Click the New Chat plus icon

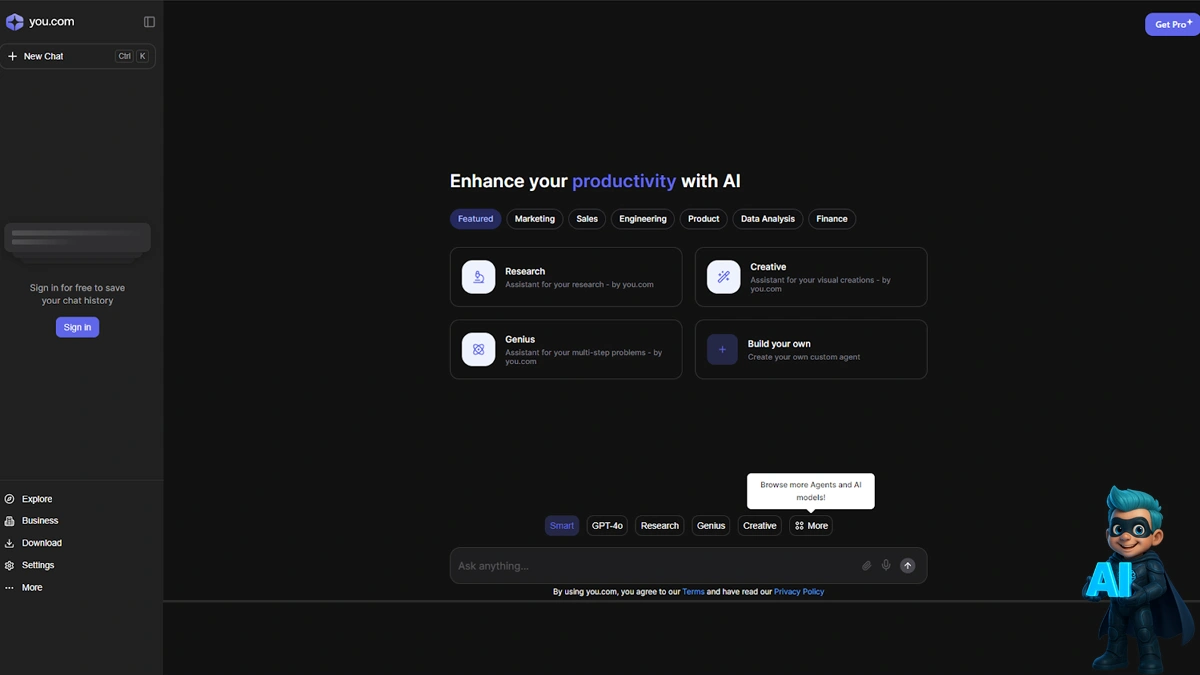13,57
